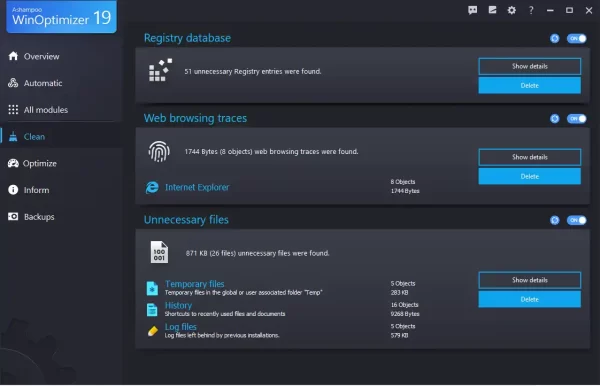The height and width of the screenshot is (386, 600).
Task: Click the History document icon
Action: click(152, 309)
